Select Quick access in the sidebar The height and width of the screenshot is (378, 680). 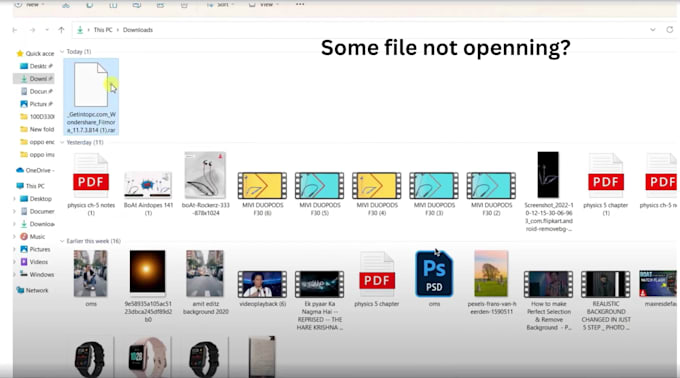[x=35, y=54]
